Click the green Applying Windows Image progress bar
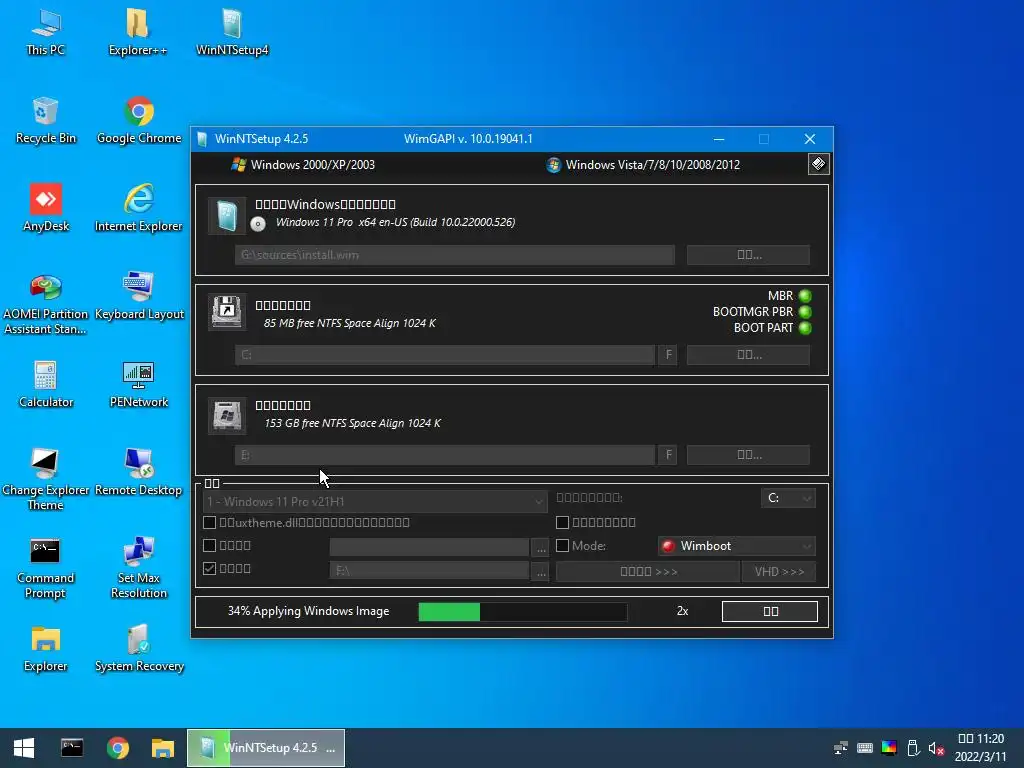Image resolution: width=1024 pixels, height=768 pixels. (522, 612)
